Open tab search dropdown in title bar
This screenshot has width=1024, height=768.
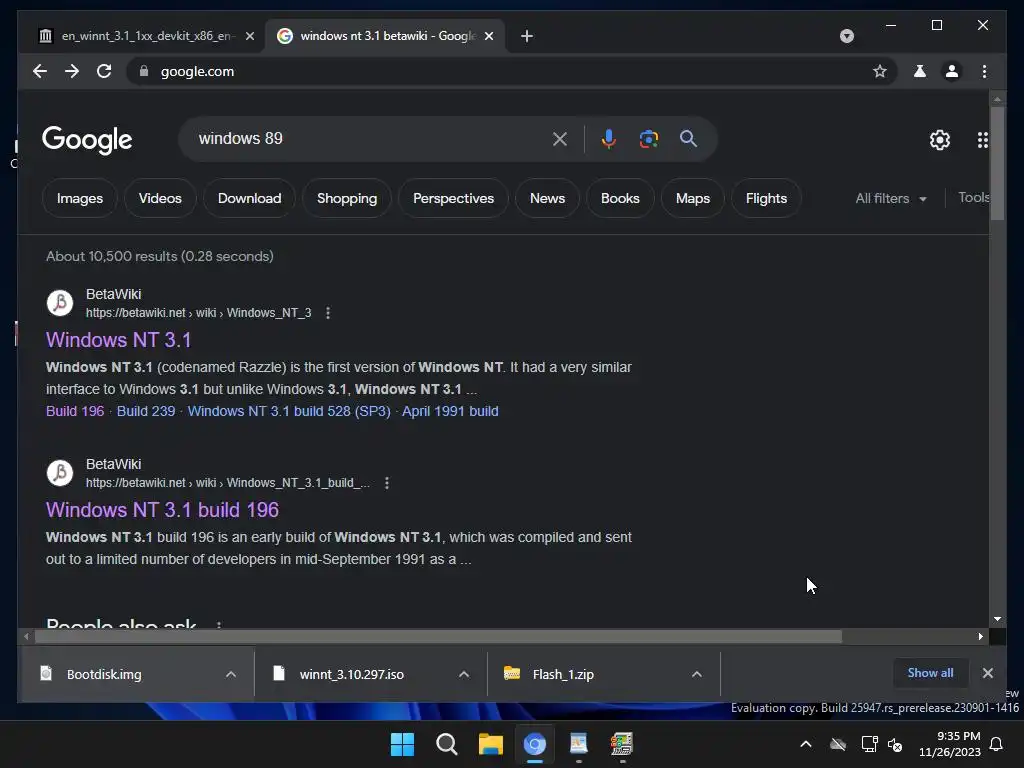pyautogui.click(x=846, y=36)
